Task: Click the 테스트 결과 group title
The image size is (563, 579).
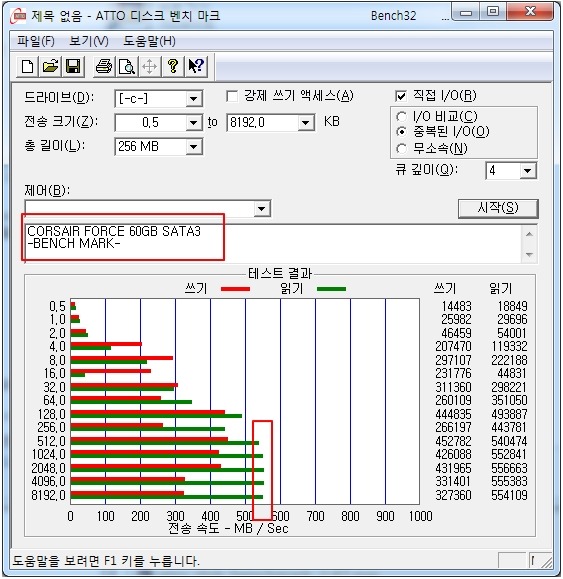Action: tap(280, 274)
